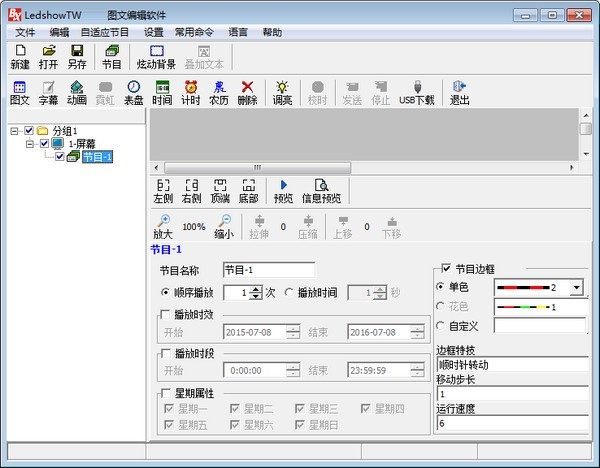Image resolution: width=600 pixels, height=468 pixels.
Task: Select the 播放时间 radio button
Action: coord(290,293)
